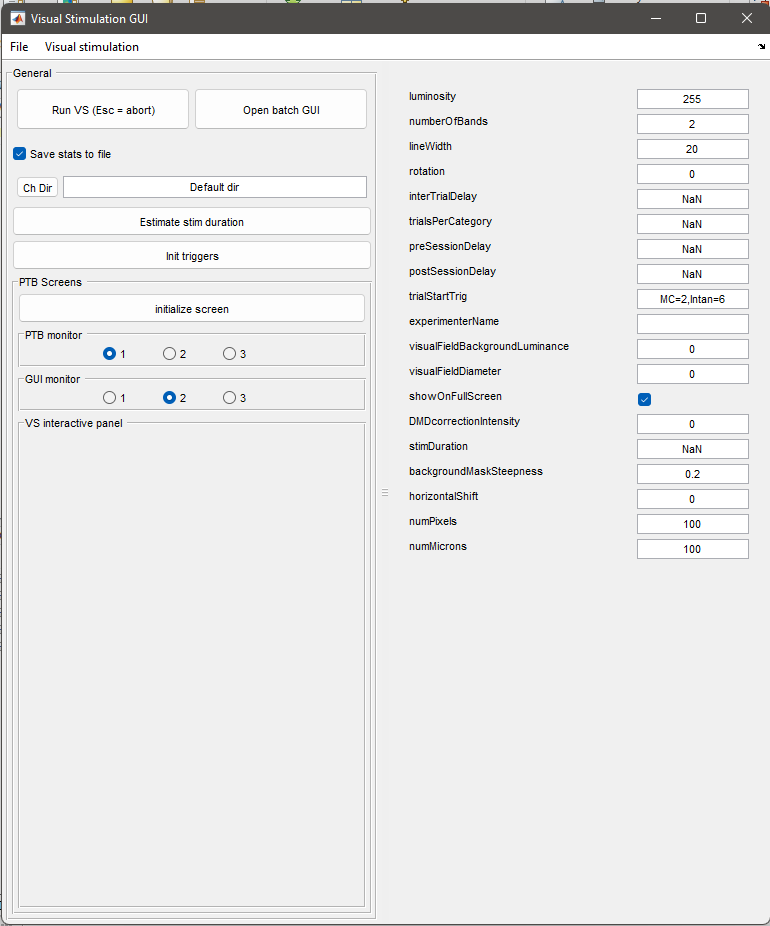770x926 pixels.
Task: Select PTB monitor 1 radio button
Action: [x=109, y=353]
